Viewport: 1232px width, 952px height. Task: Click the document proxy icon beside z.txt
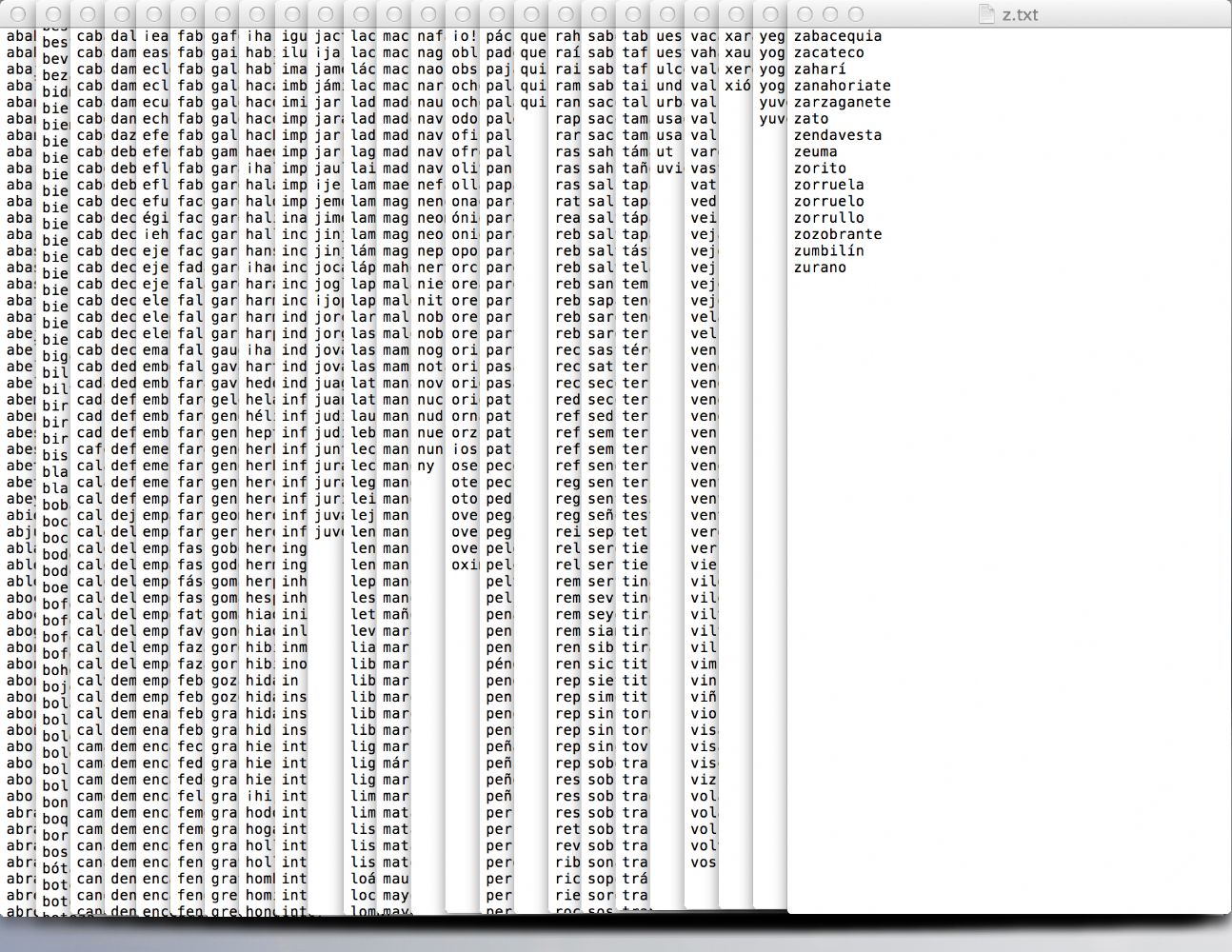click(x=987, y=14)
